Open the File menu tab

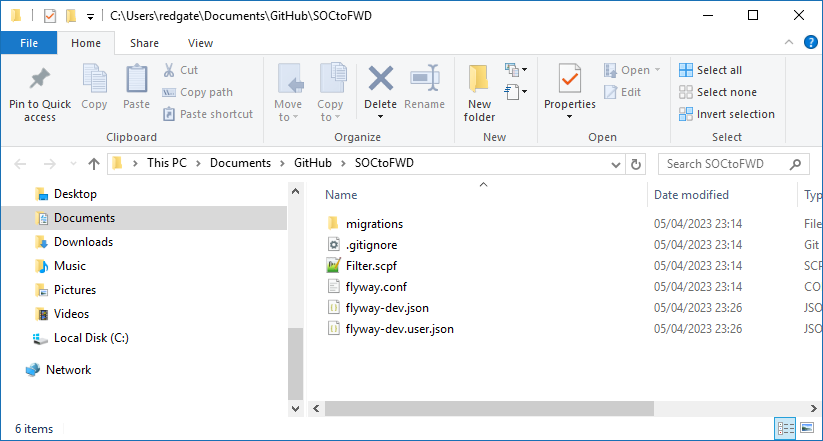[x=29, y=43]
